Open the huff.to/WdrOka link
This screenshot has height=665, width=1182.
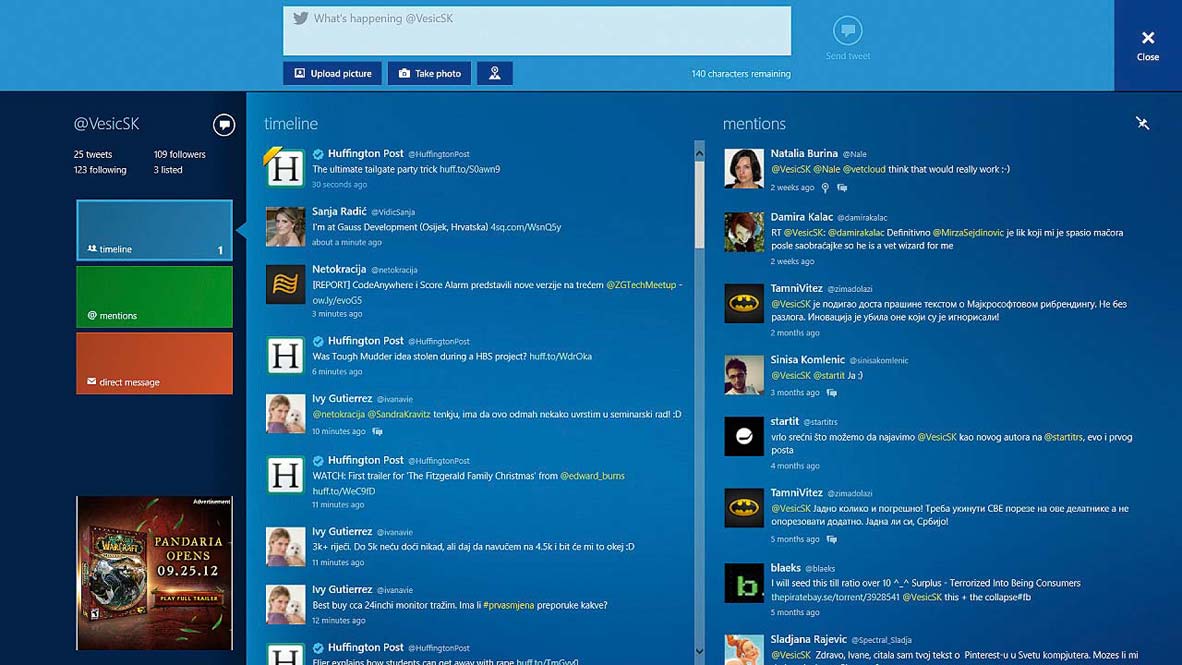560,357
